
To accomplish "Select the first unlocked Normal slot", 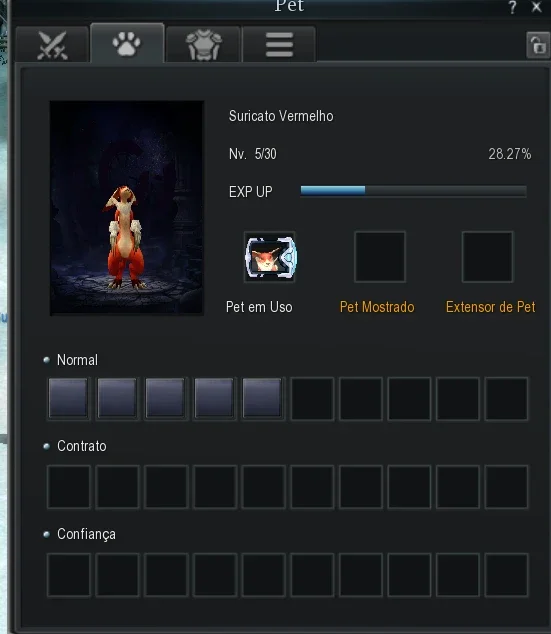I will pos(69,399).
